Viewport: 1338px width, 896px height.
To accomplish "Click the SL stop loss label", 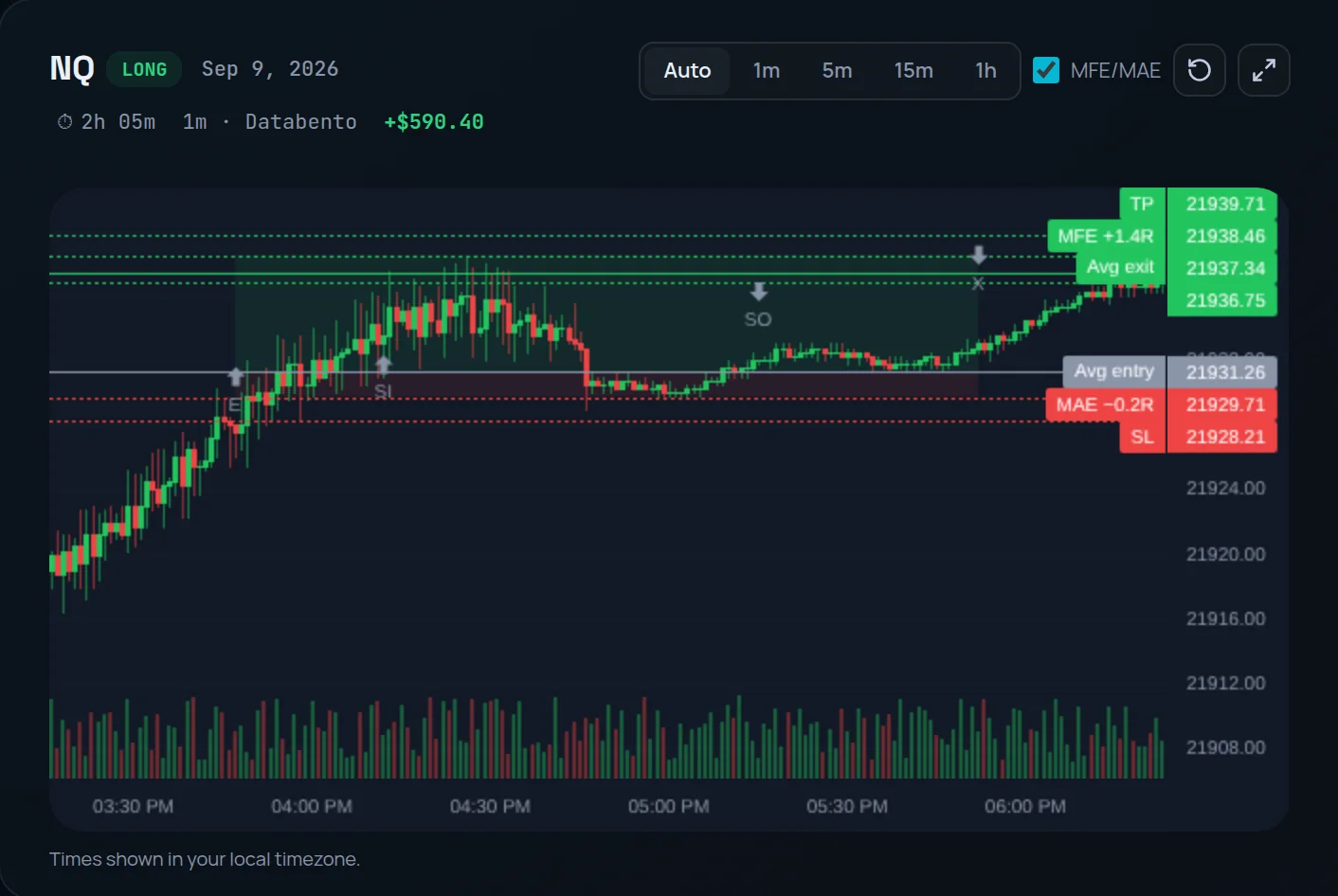I will 1143,437.
